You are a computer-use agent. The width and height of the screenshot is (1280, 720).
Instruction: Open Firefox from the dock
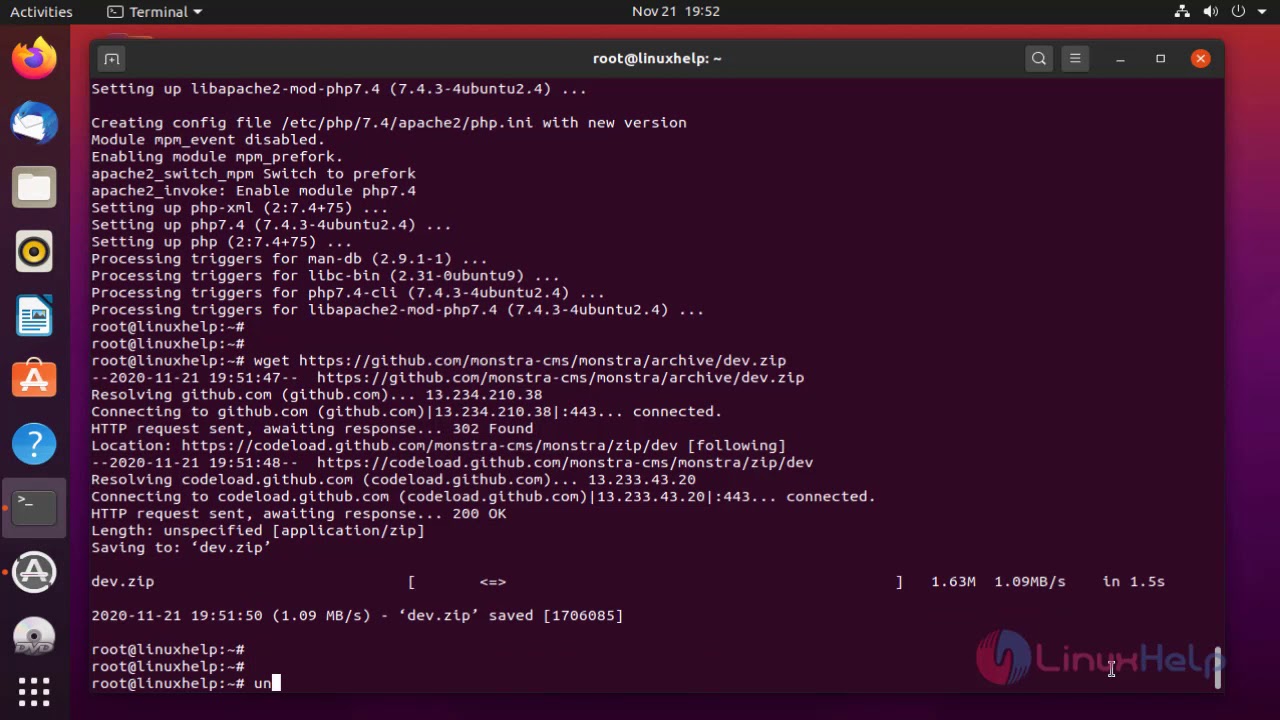34,59
